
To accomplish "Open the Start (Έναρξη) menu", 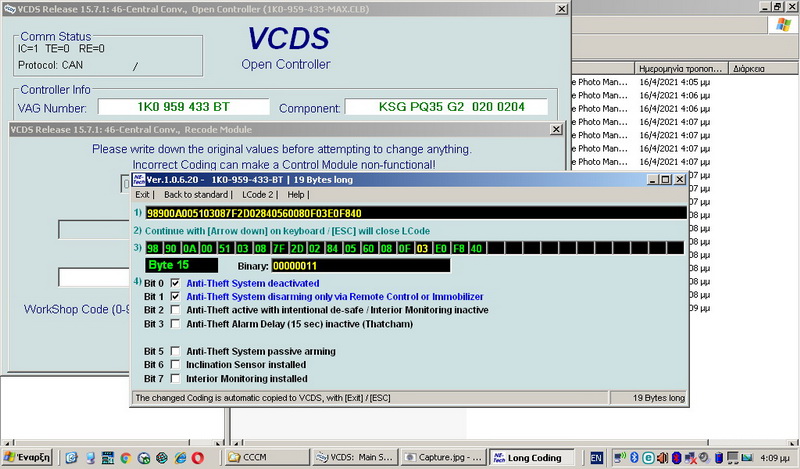I will pyautogui.click(x=27, y=457).
